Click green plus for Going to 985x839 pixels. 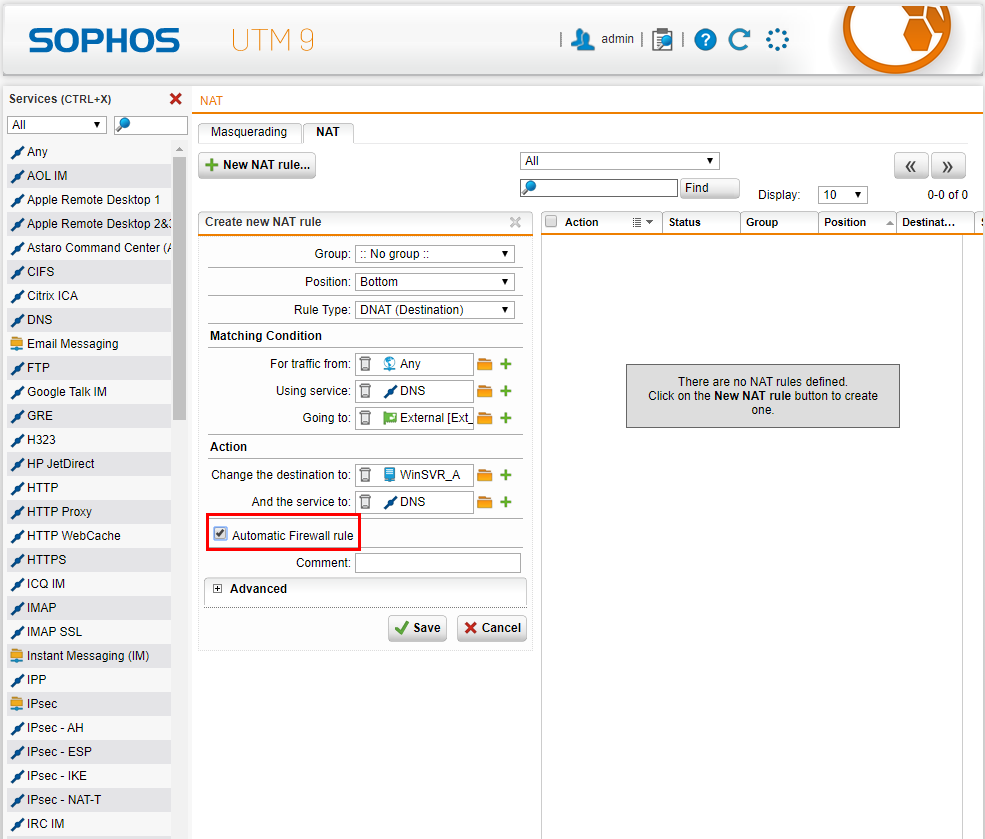[x=506, y=418]
